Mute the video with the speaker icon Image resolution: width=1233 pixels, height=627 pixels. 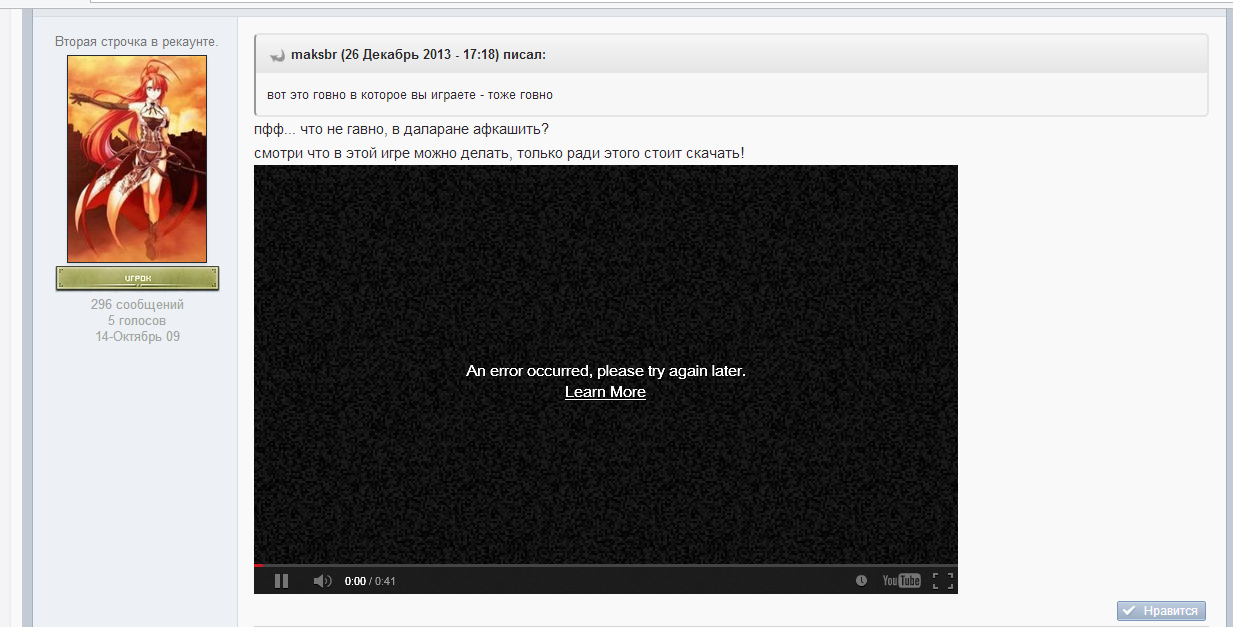(322, 581)
